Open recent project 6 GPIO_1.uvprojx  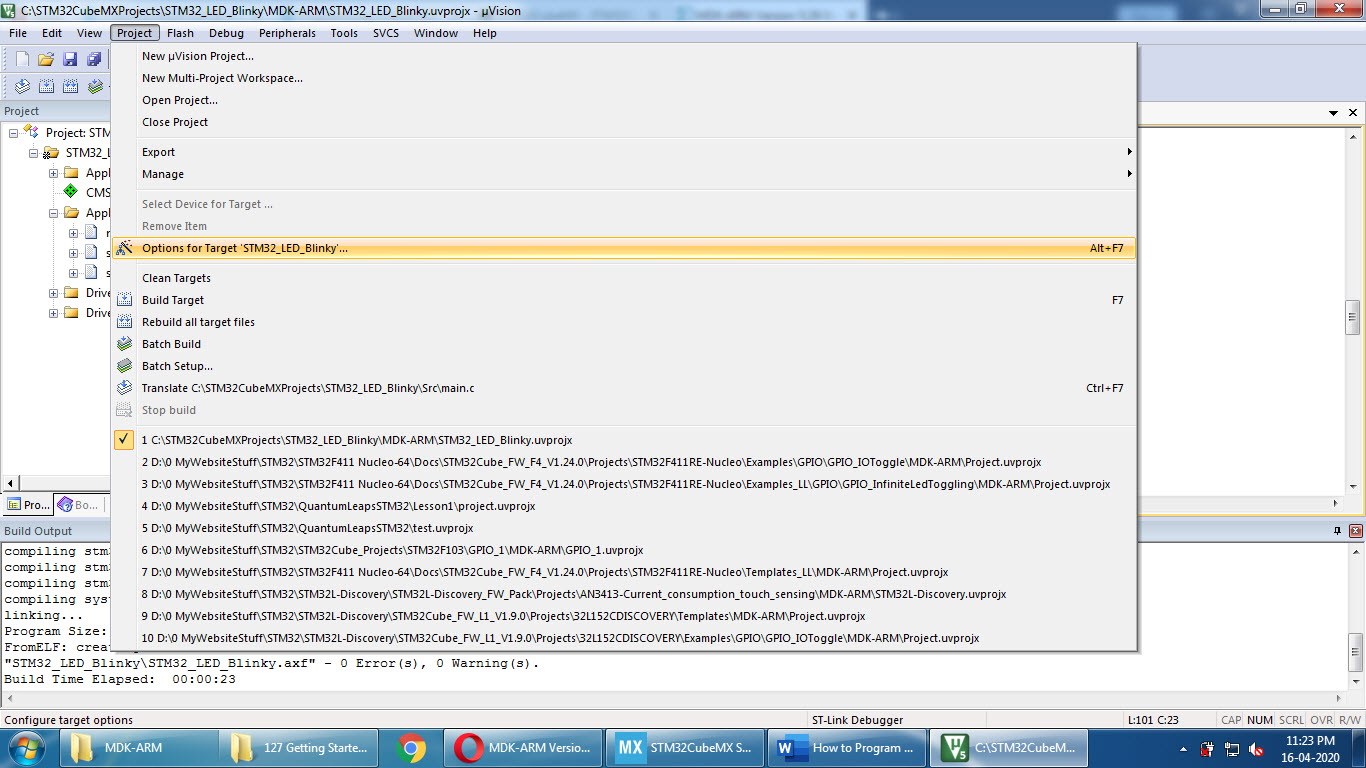(623, 550)
